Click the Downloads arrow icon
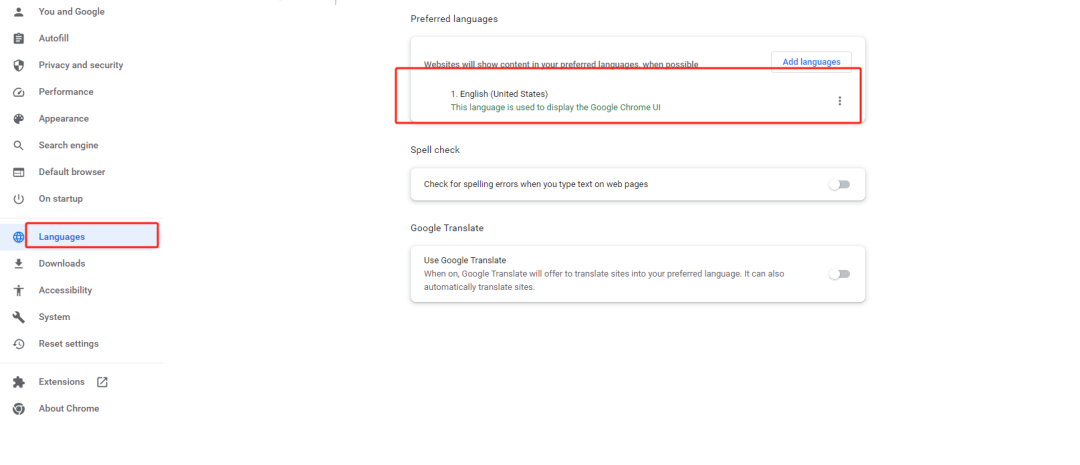1080x465 pixels. 19,264
